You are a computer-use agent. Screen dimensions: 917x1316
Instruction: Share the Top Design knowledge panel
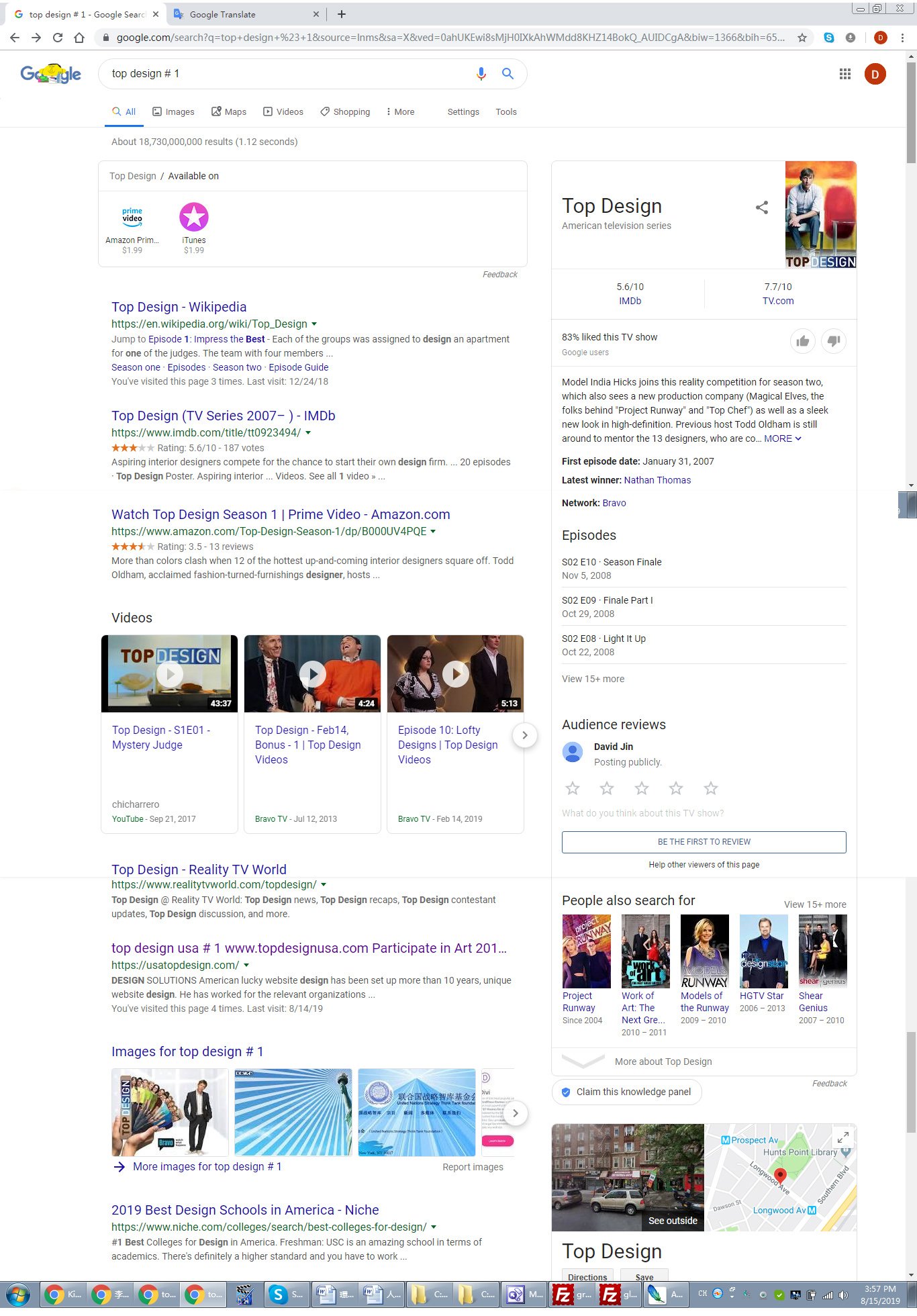pos(761,207)
